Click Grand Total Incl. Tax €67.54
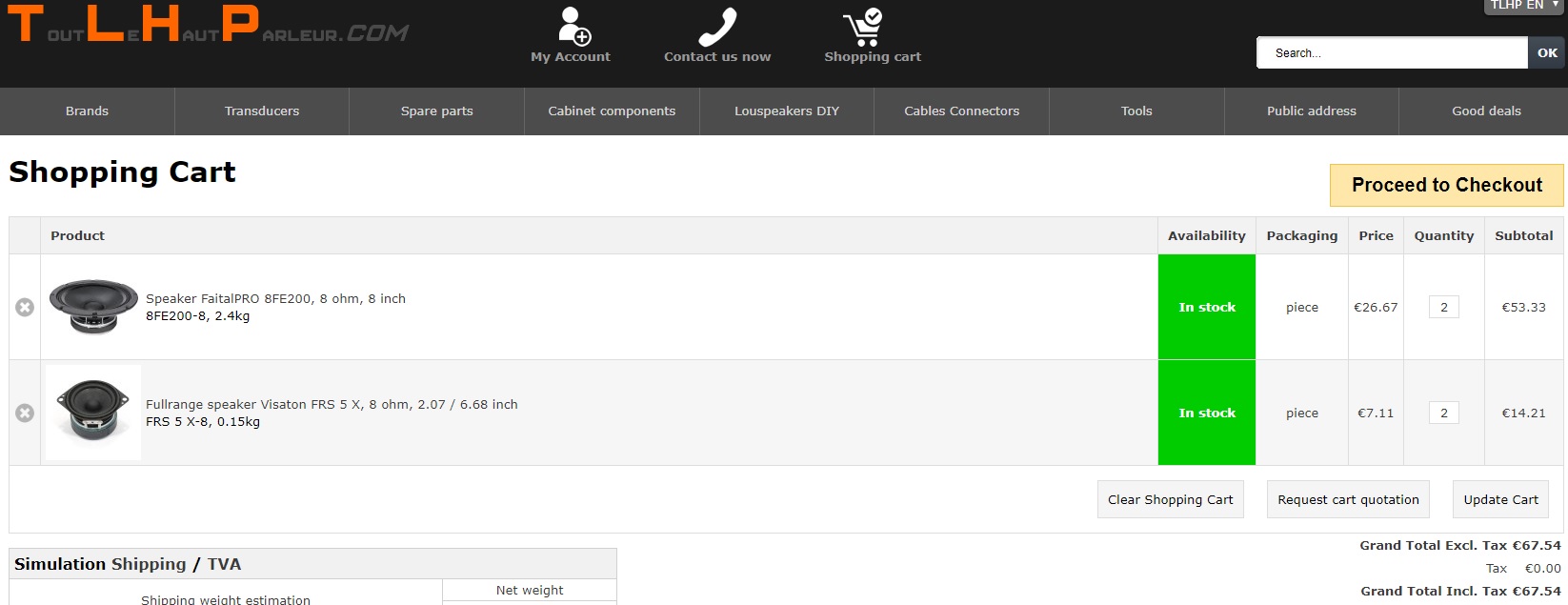Viewport: 1568px width, 605px height. 1460,591
